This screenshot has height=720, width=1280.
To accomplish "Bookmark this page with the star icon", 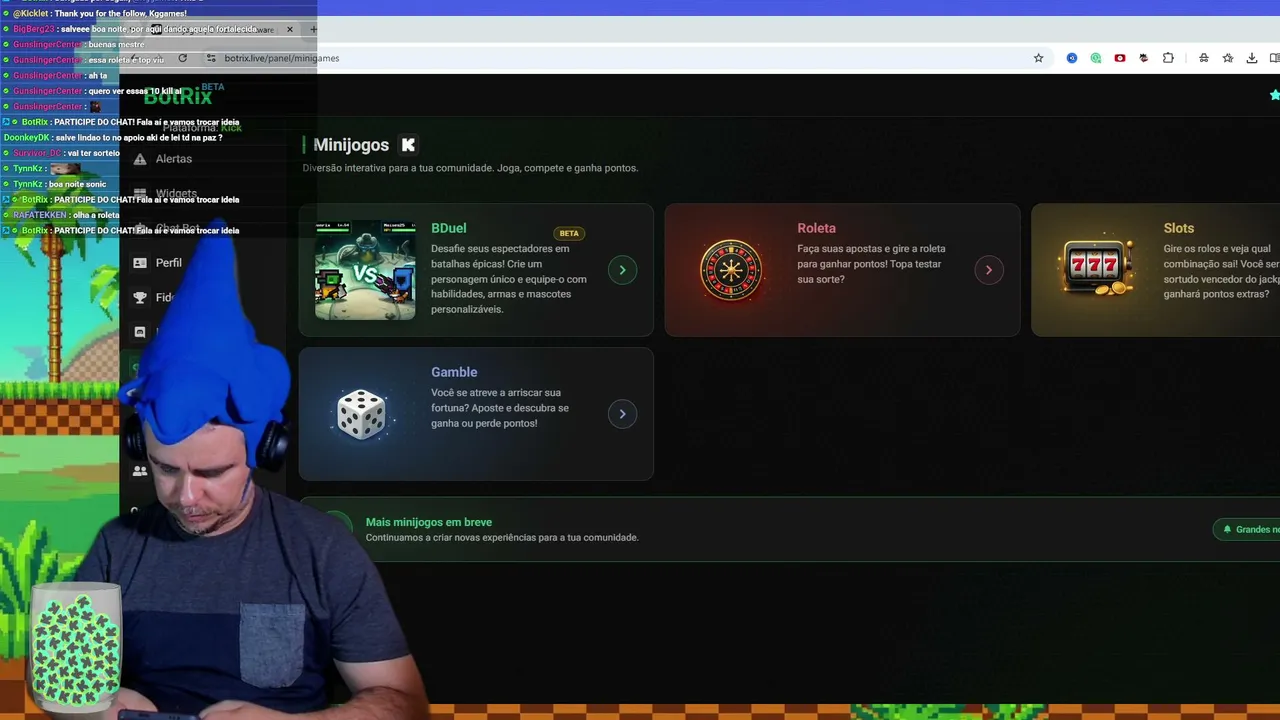I will click(x=1038, y=58).
